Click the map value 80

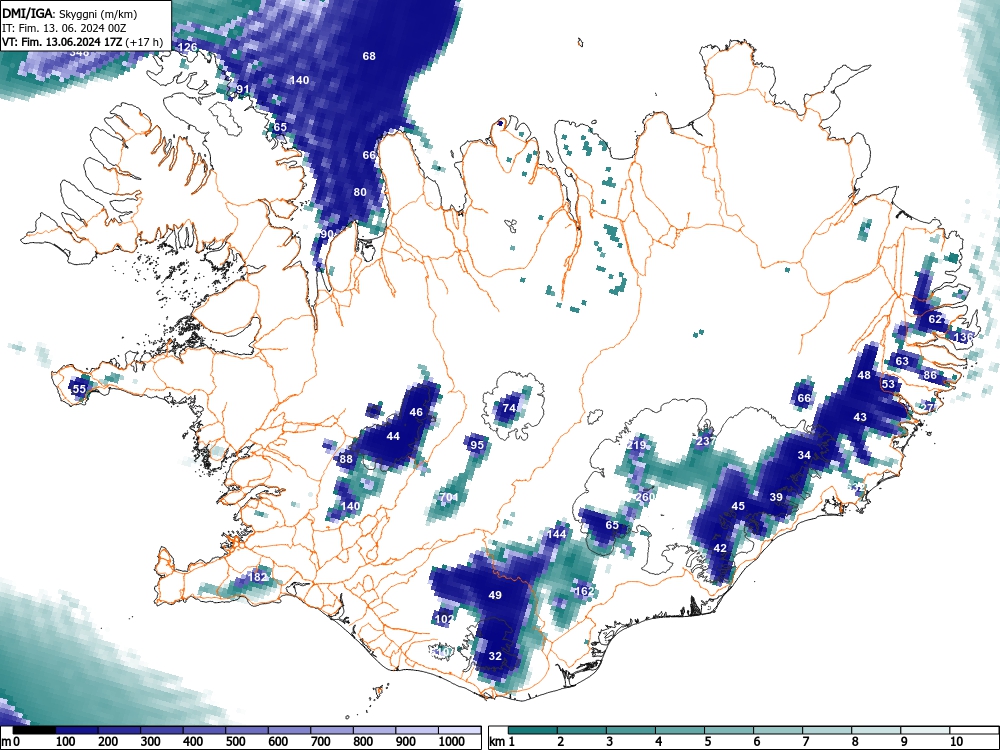pyautogui.click(x=360, y=192)
